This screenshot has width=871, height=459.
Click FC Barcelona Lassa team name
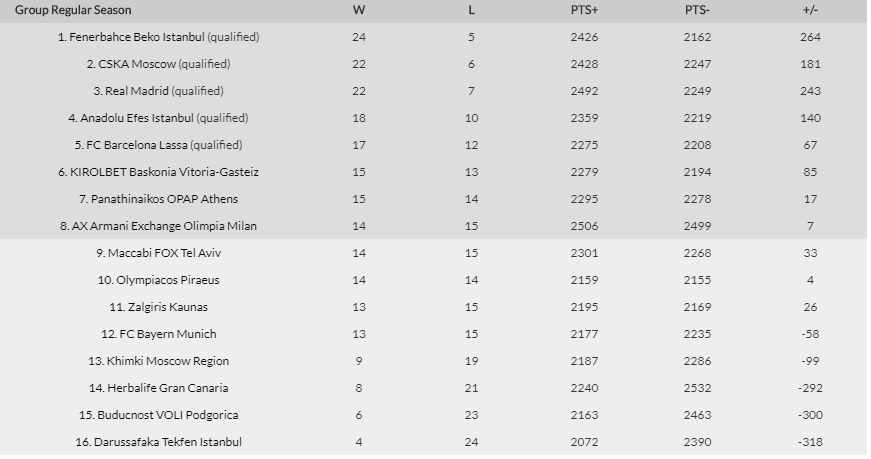137,145
